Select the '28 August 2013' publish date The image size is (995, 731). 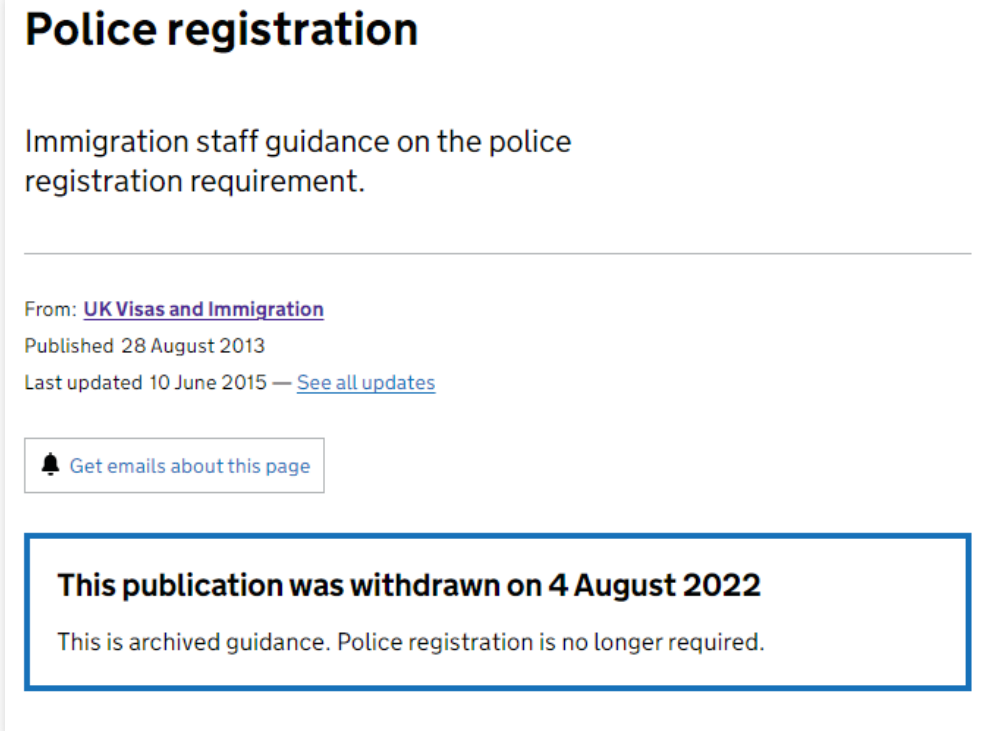pos(193,347)
